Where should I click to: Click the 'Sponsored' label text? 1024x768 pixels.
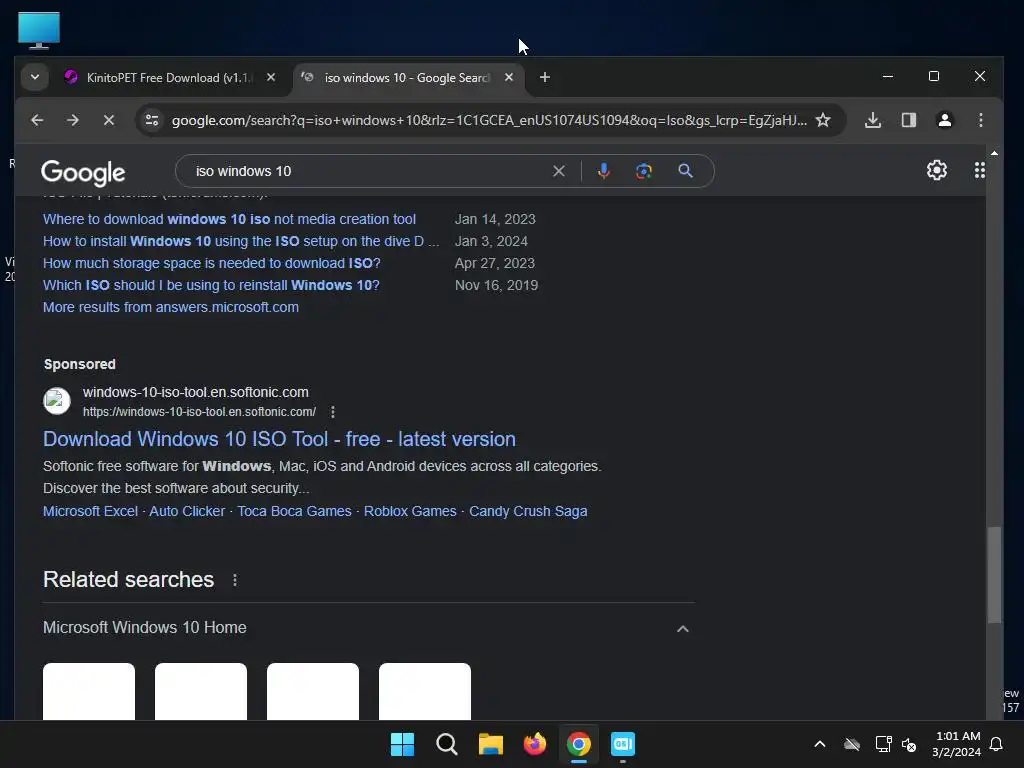click(80, 364)
